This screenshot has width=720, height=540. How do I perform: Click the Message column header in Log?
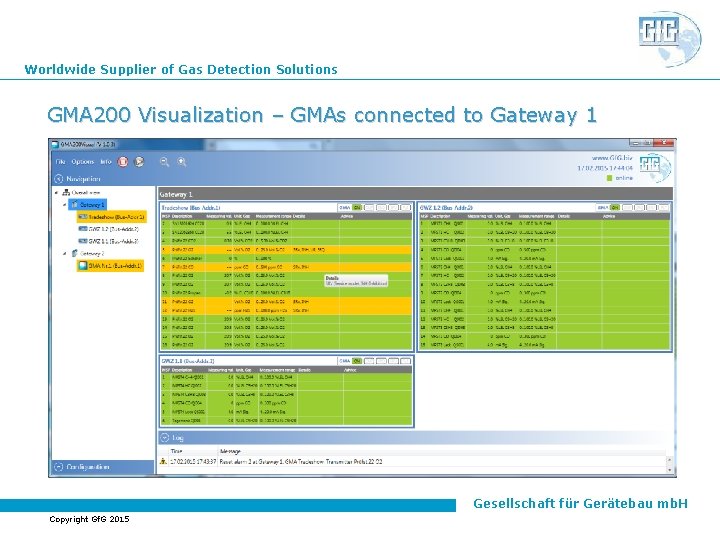click(x=230, y=451)
